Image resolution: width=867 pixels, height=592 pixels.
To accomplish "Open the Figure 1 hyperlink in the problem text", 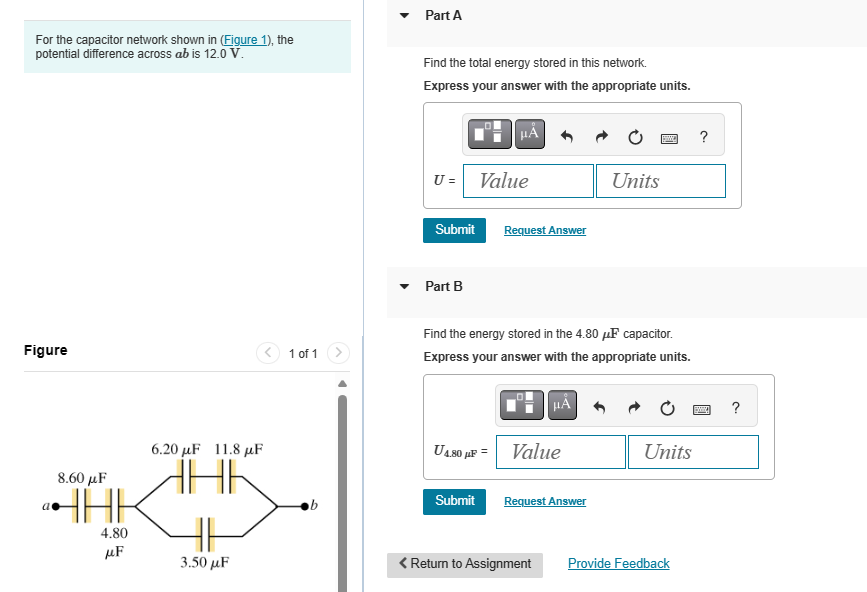I will pyautogui.click(x=245, y=39).
